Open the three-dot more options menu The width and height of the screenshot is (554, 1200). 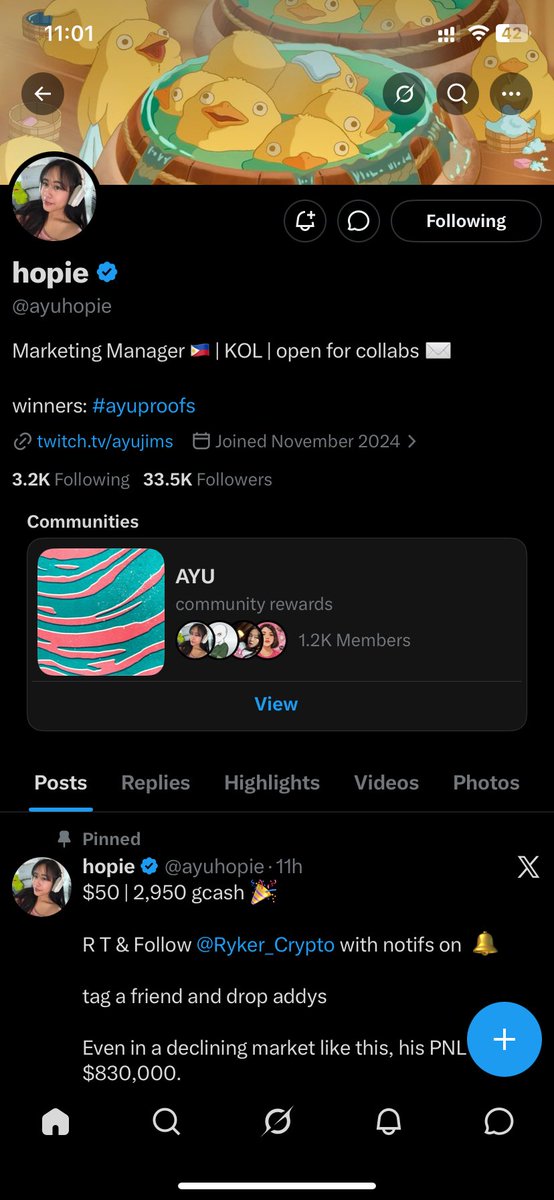[x=511, y=94]
